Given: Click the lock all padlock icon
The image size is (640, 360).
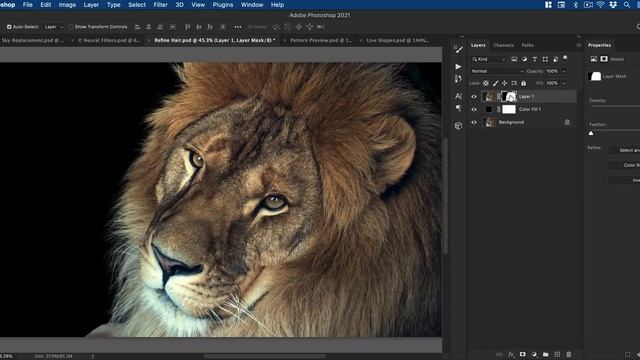Looking at the screenshot, I should point(524,83).
